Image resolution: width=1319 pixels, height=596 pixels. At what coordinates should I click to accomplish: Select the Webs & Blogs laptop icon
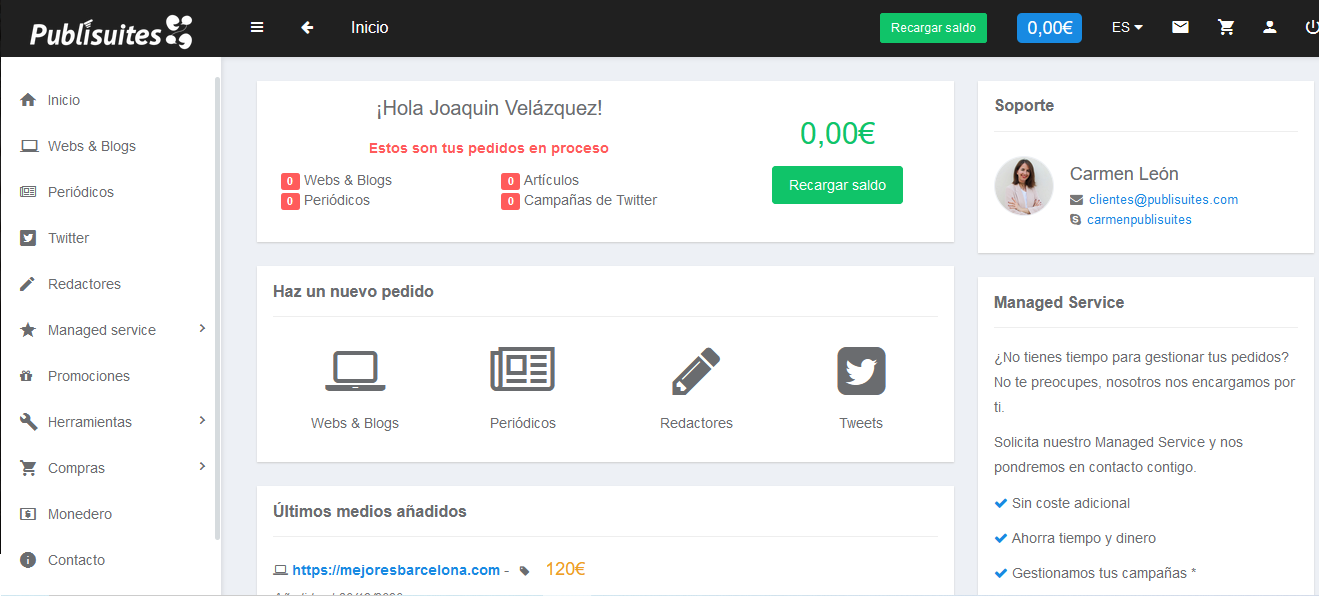pos(355,371)
